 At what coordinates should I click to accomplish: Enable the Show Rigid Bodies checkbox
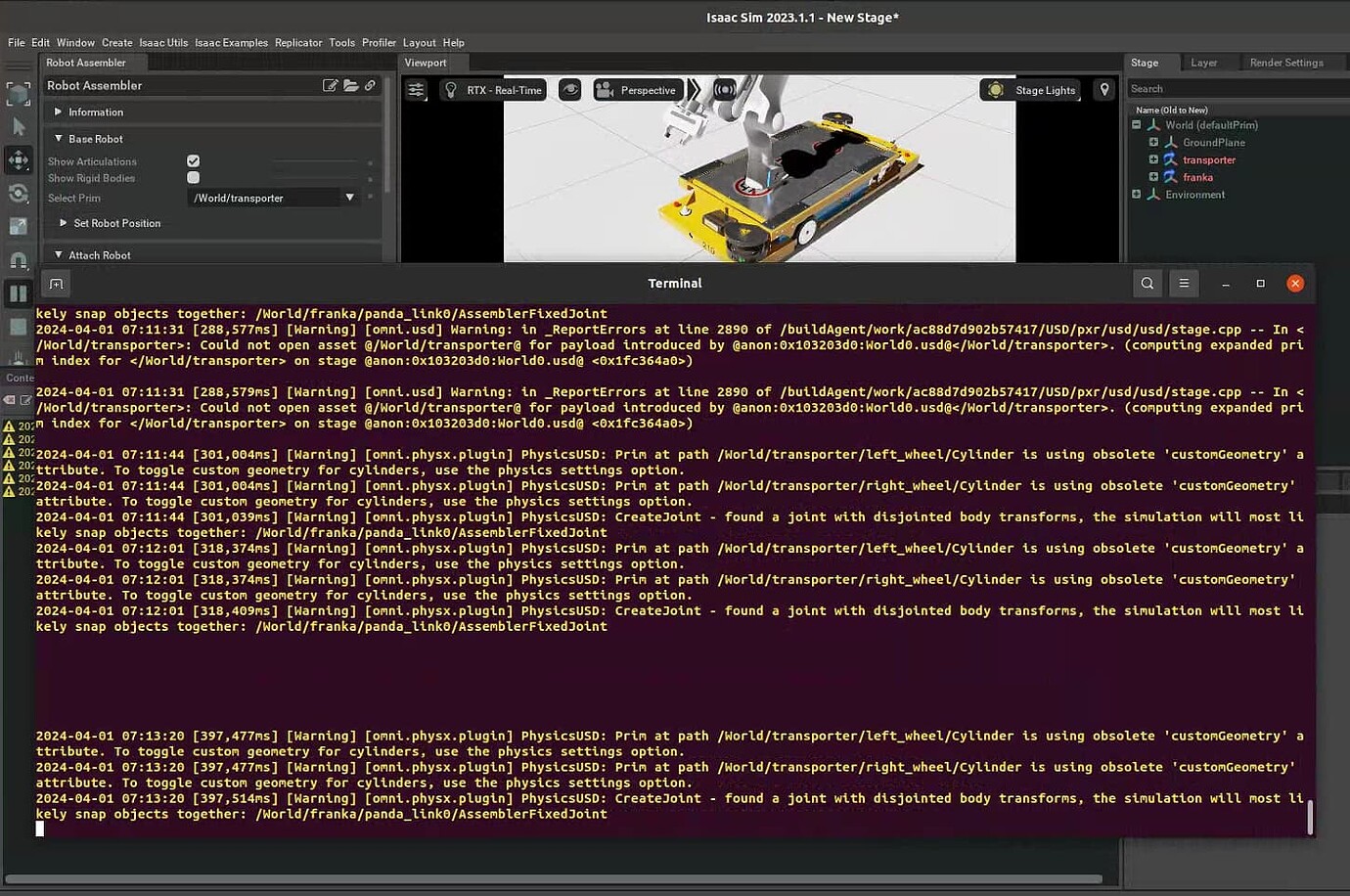[193, 177]
